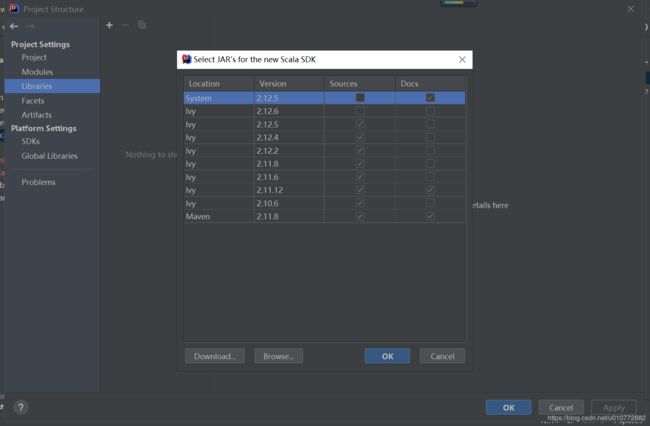Cancel the Scala SDK JAR selection dialog
The height and width of the screenshot is (426, 650).
click(x=442, y=356)
